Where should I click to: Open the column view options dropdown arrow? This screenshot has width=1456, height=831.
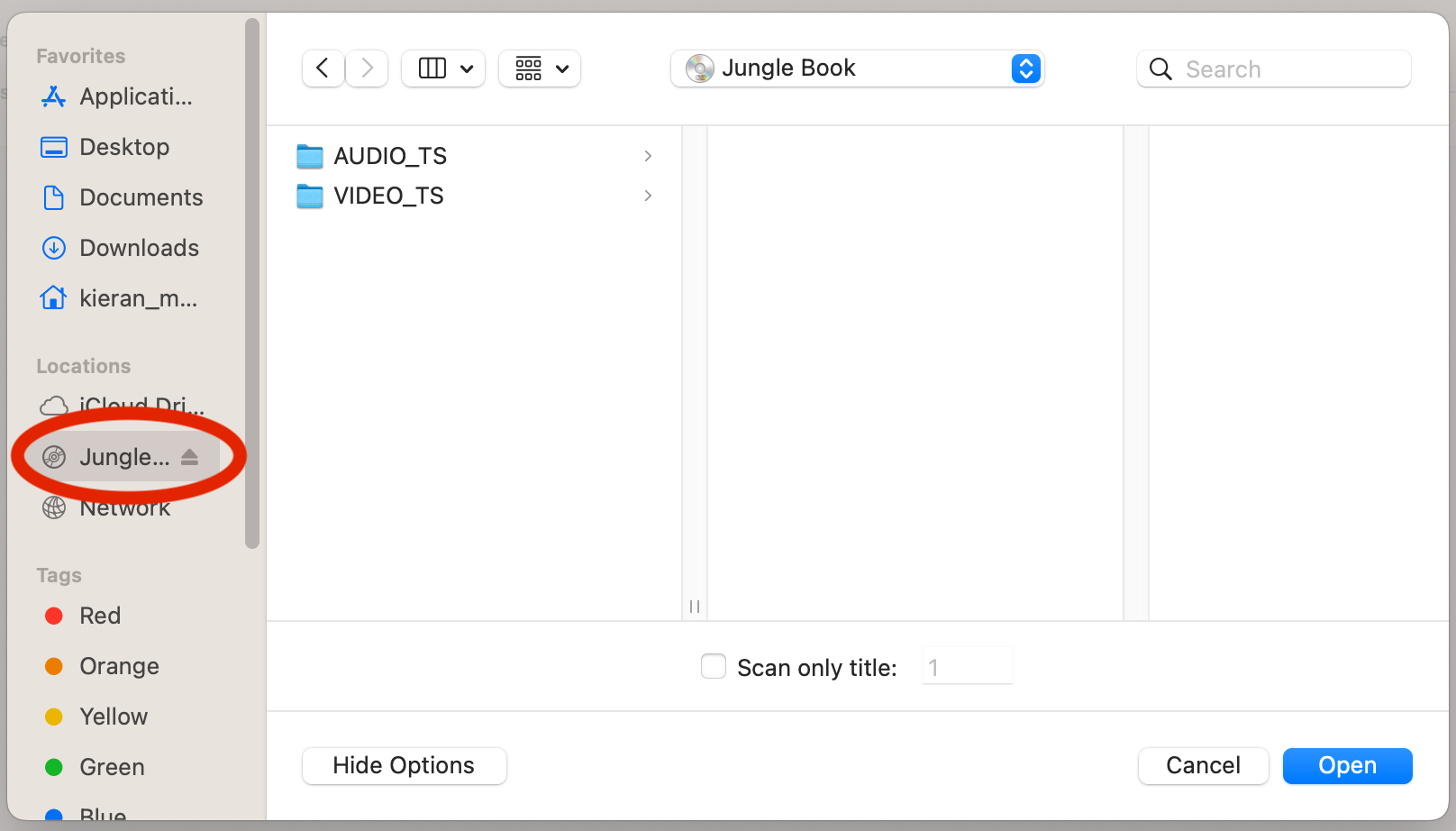click(467, 68)
